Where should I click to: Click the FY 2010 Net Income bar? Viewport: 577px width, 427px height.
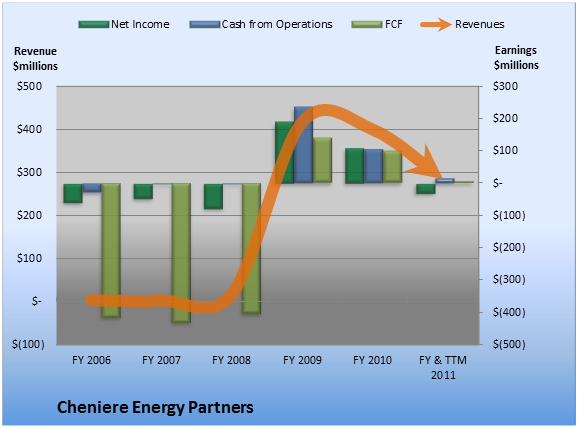(x=355, y=166)
